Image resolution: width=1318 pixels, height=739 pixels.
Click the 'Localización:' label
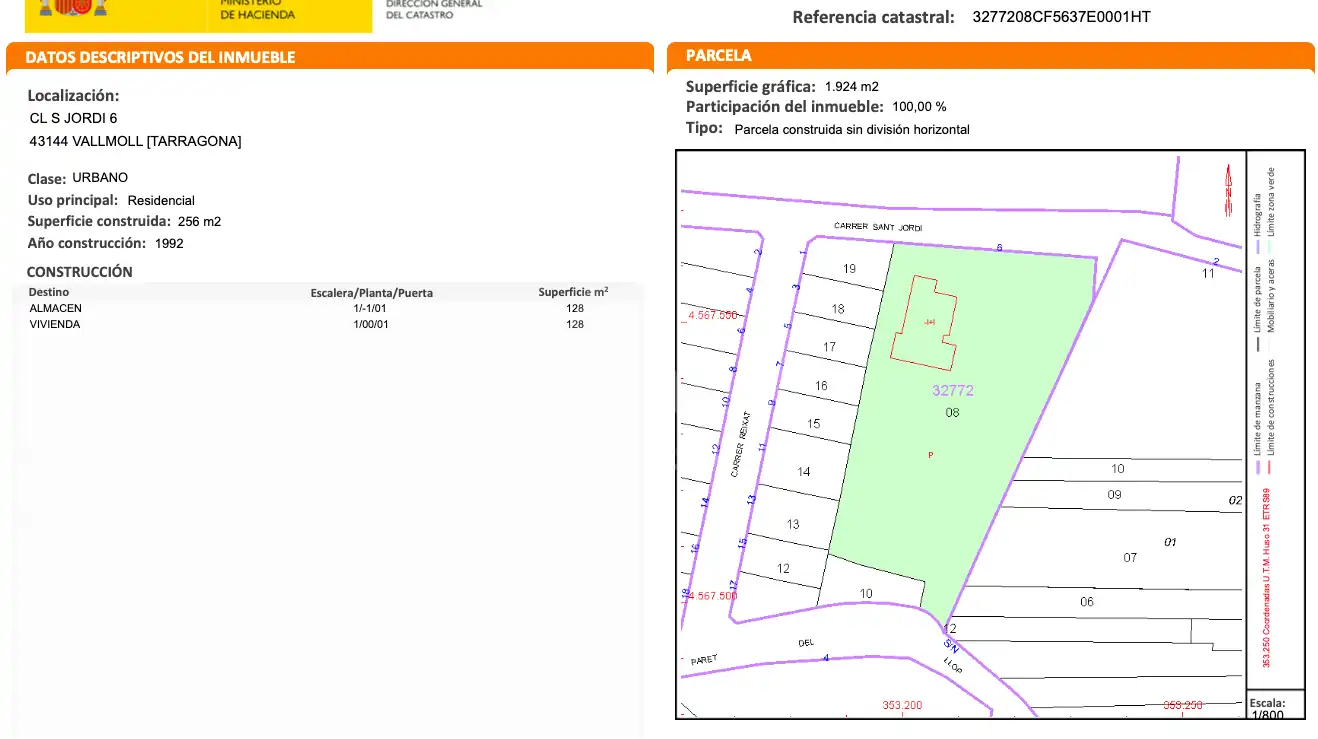[73, 96]
